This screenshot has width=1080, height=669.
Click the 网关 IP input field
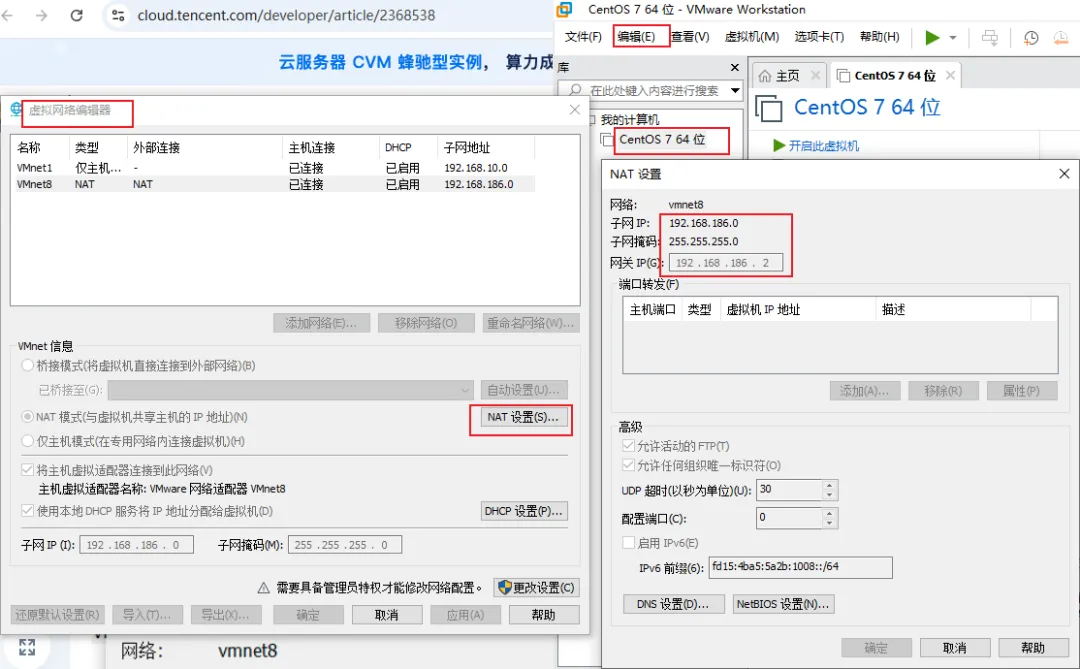pos(725,263)
